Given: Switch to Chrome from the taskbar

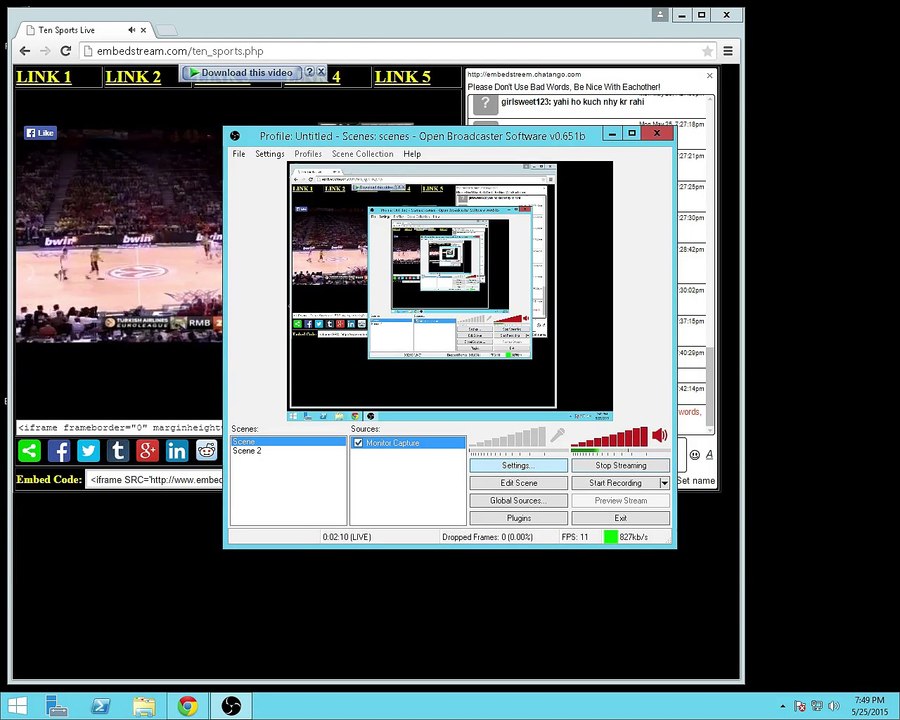Looking at the screenshot, I should [x=188, y=706].
